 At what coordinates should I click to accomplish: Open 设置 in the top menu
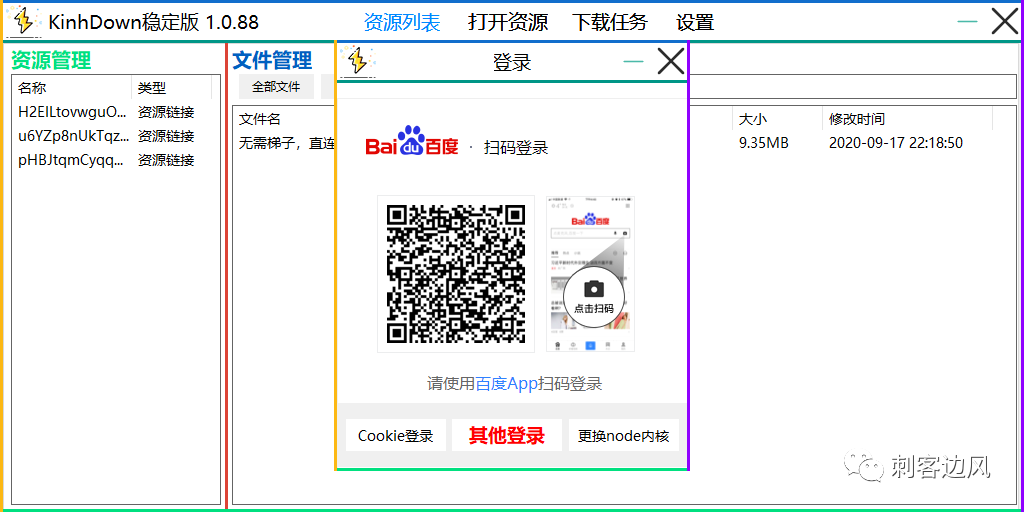695,23
